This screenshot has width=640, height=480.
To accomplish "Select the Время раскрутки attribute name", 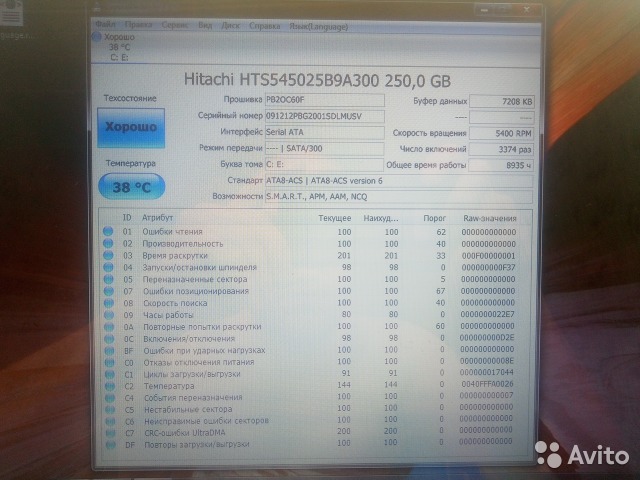I will [175, 256].
